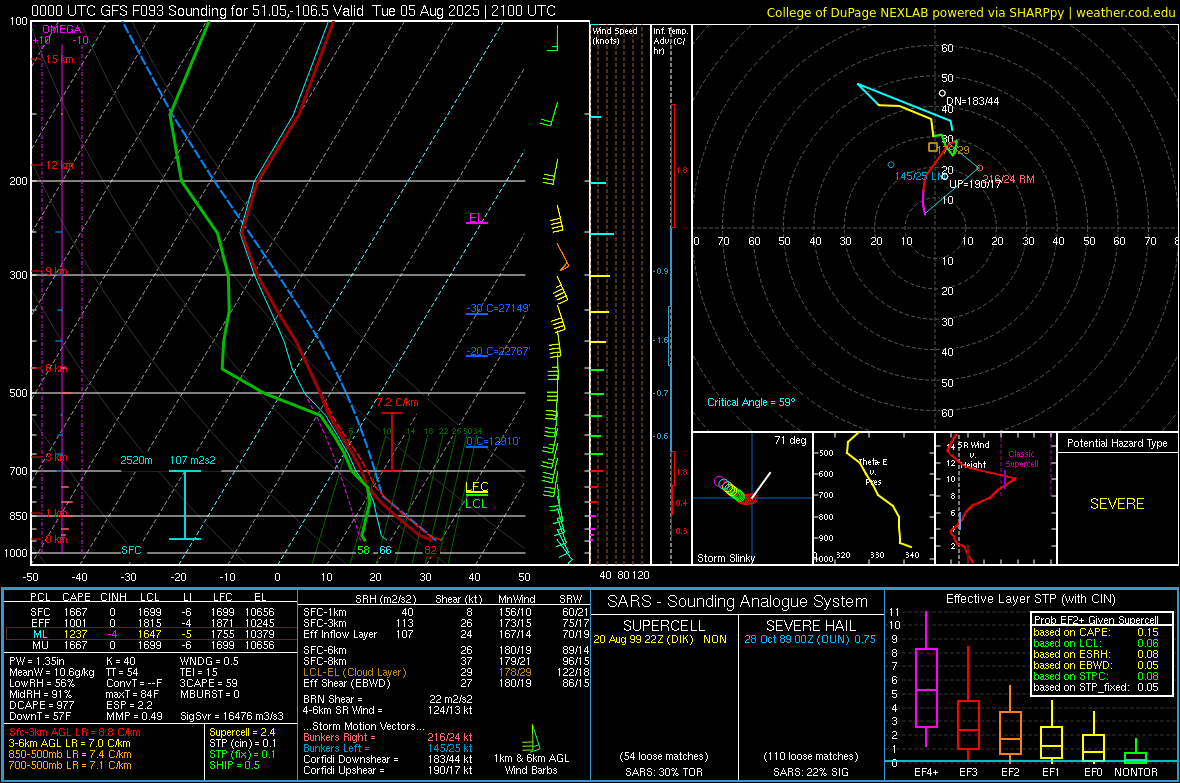Click the green LCL level label

476,504
